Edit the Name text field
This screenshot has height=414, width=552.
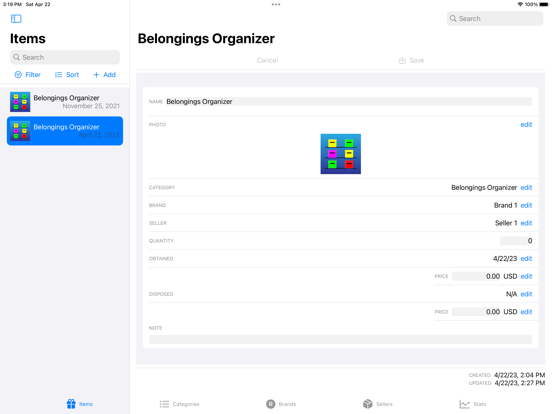(349, 102)
